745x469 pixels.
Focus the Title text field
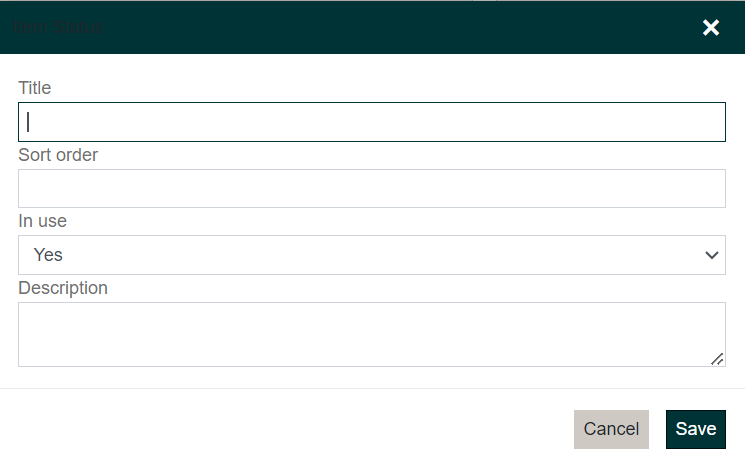pyautogui.click(x=371, y=122)
